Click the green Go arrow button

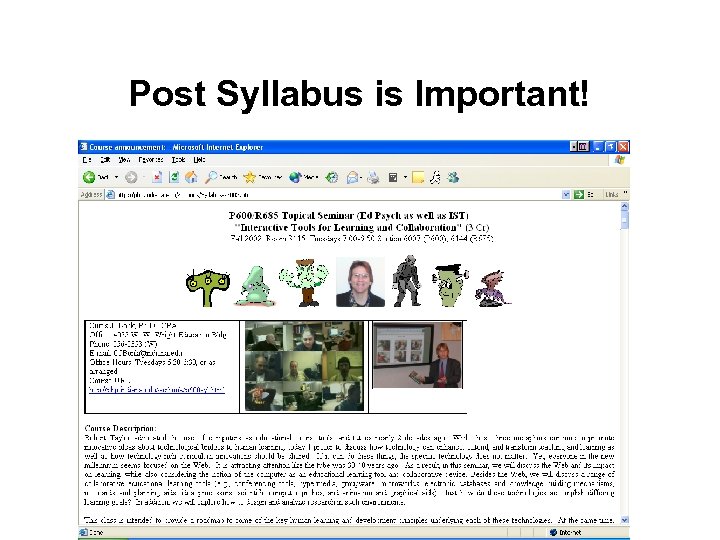click(x=579, y=195)
